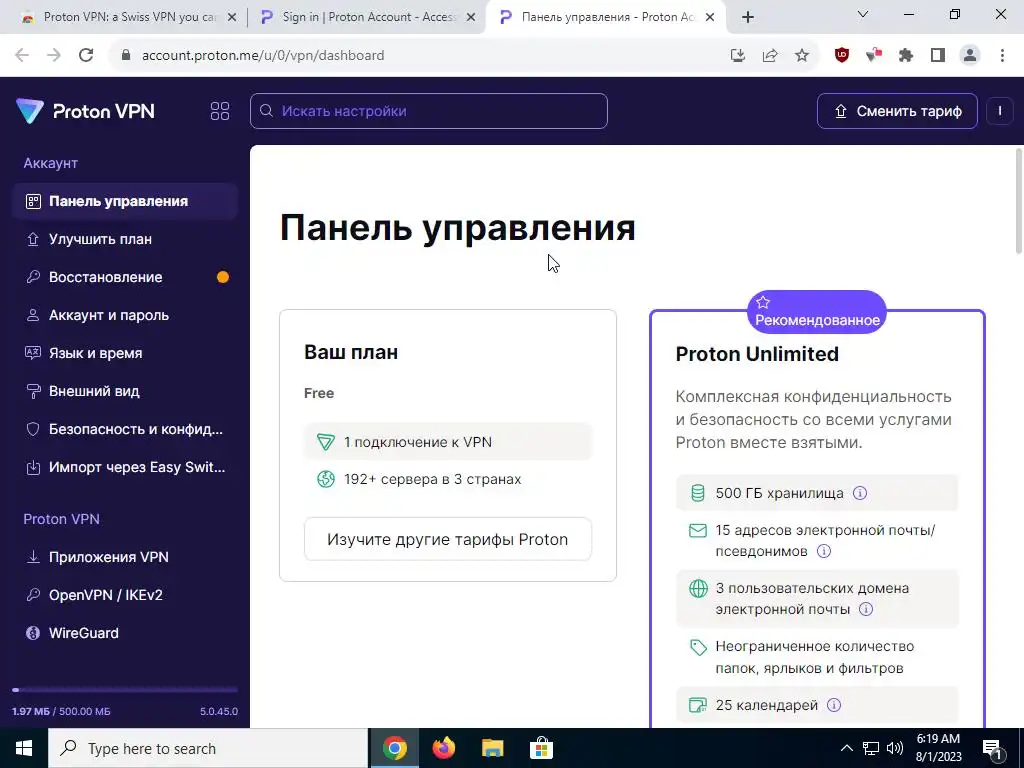1024x768 pixels.
Task: Reload the page
Action: point(86,56)
